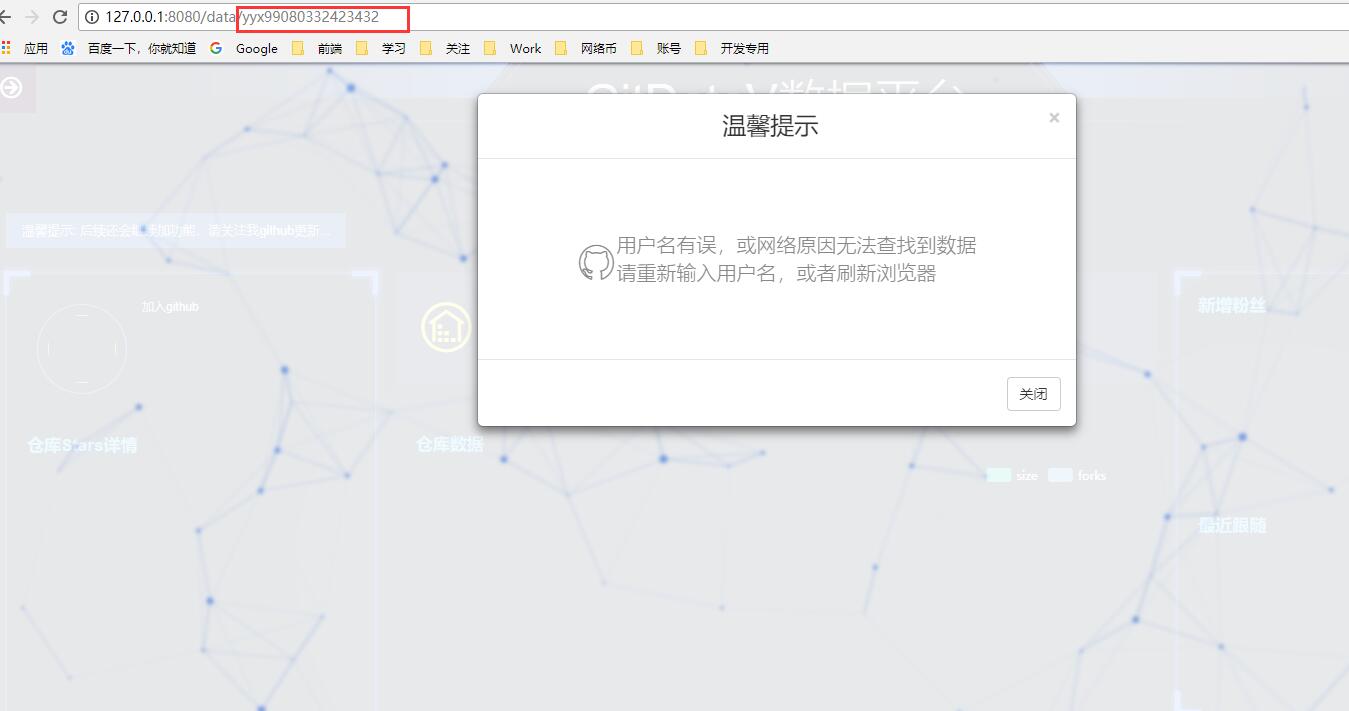Click the GitHub octocat icon in dialog
Viewport: 1349px width, 711px height.
pos(596,262)
